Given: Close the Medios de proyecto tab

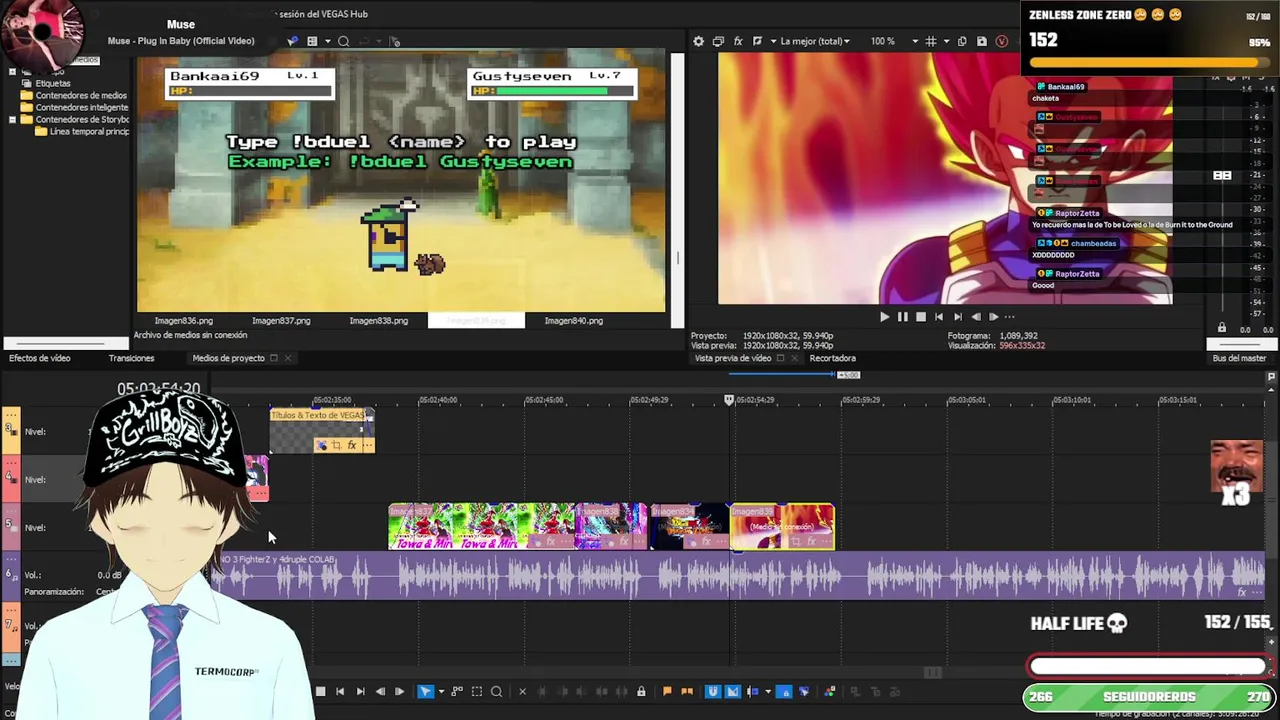Looking at the screenshot, I should click(287, 358).
